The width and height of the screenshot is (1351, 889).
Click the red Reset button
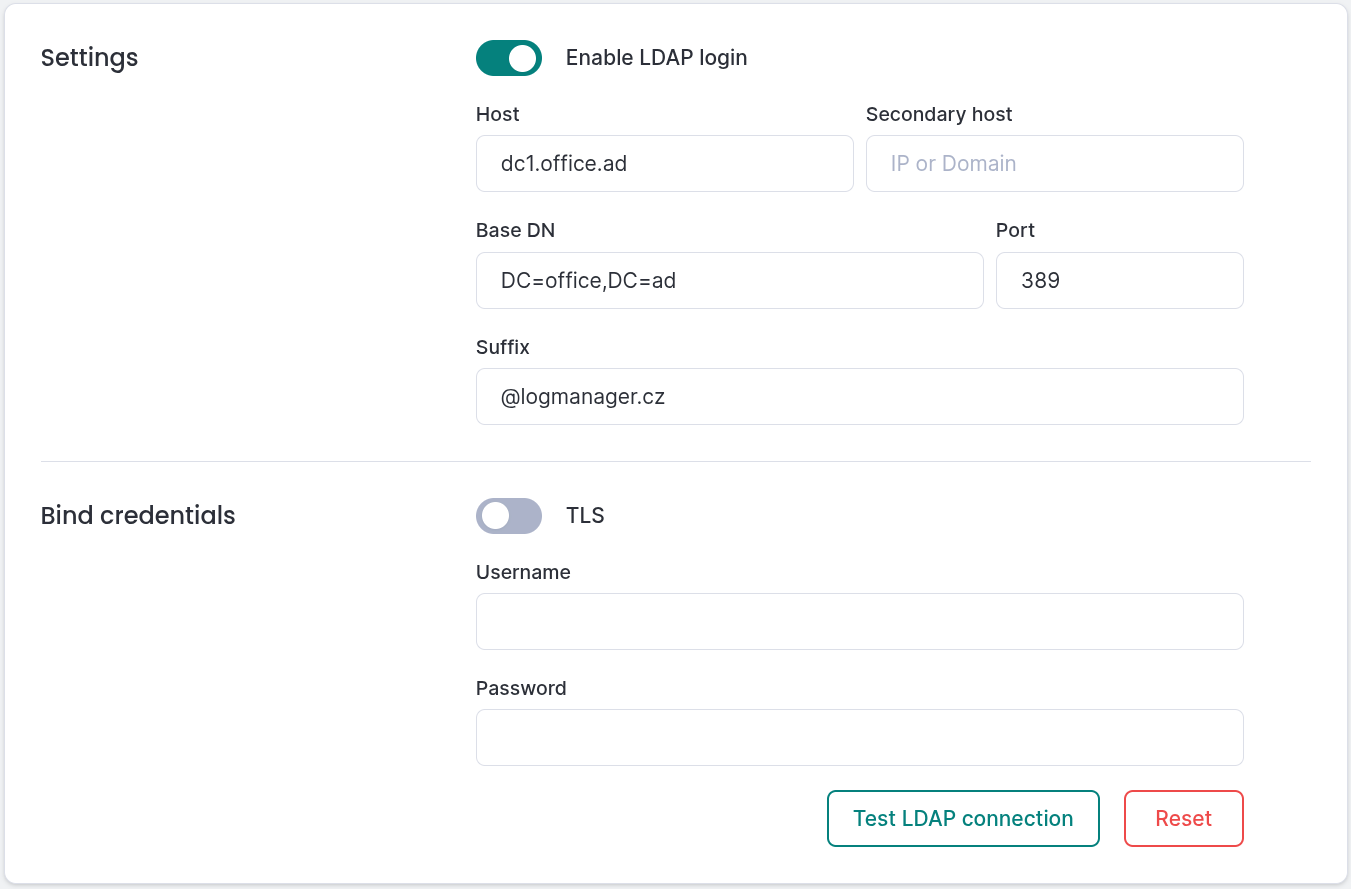(x=1183, y=818)
